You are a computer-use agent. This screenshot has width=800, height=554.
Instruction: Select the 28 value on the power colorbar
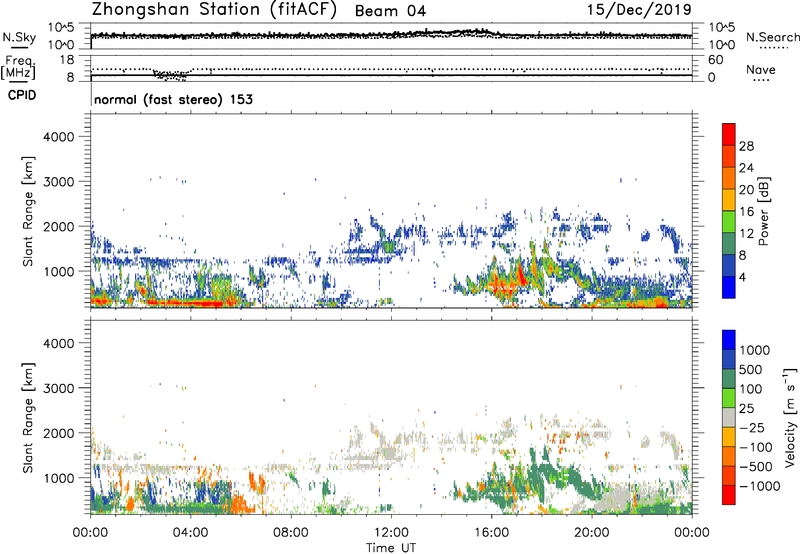pos(746,146)
